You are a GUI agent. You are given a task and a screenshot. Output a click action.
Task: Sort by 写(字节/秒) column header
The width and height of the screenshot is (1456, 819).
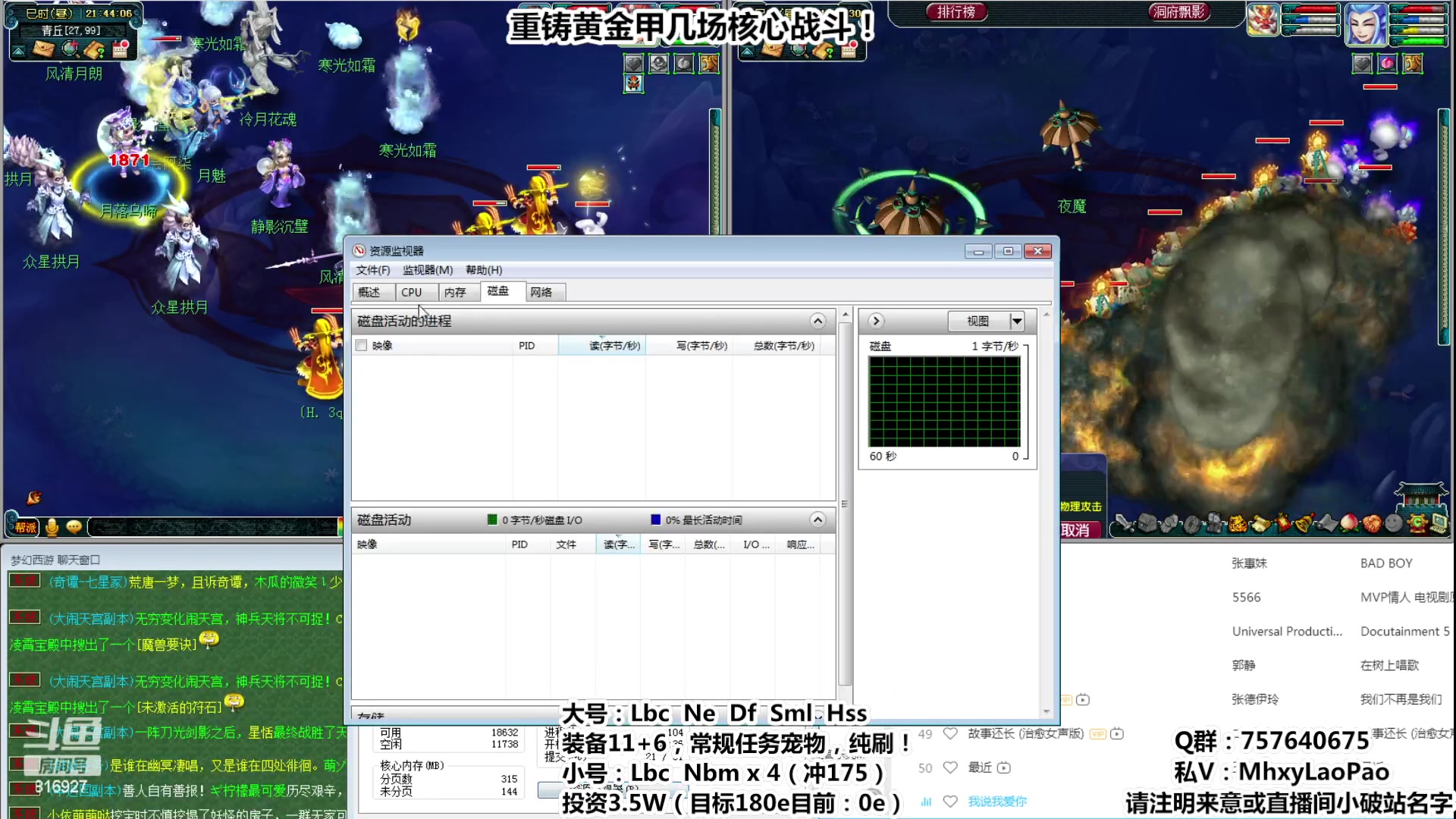[689, 346]
